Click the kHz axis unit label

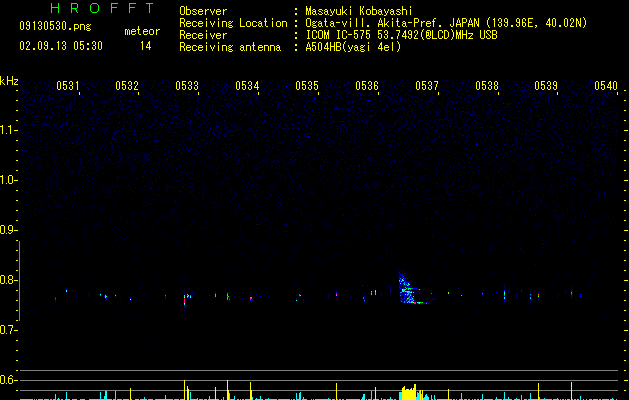pyautogui.click(x=9, y=81)
